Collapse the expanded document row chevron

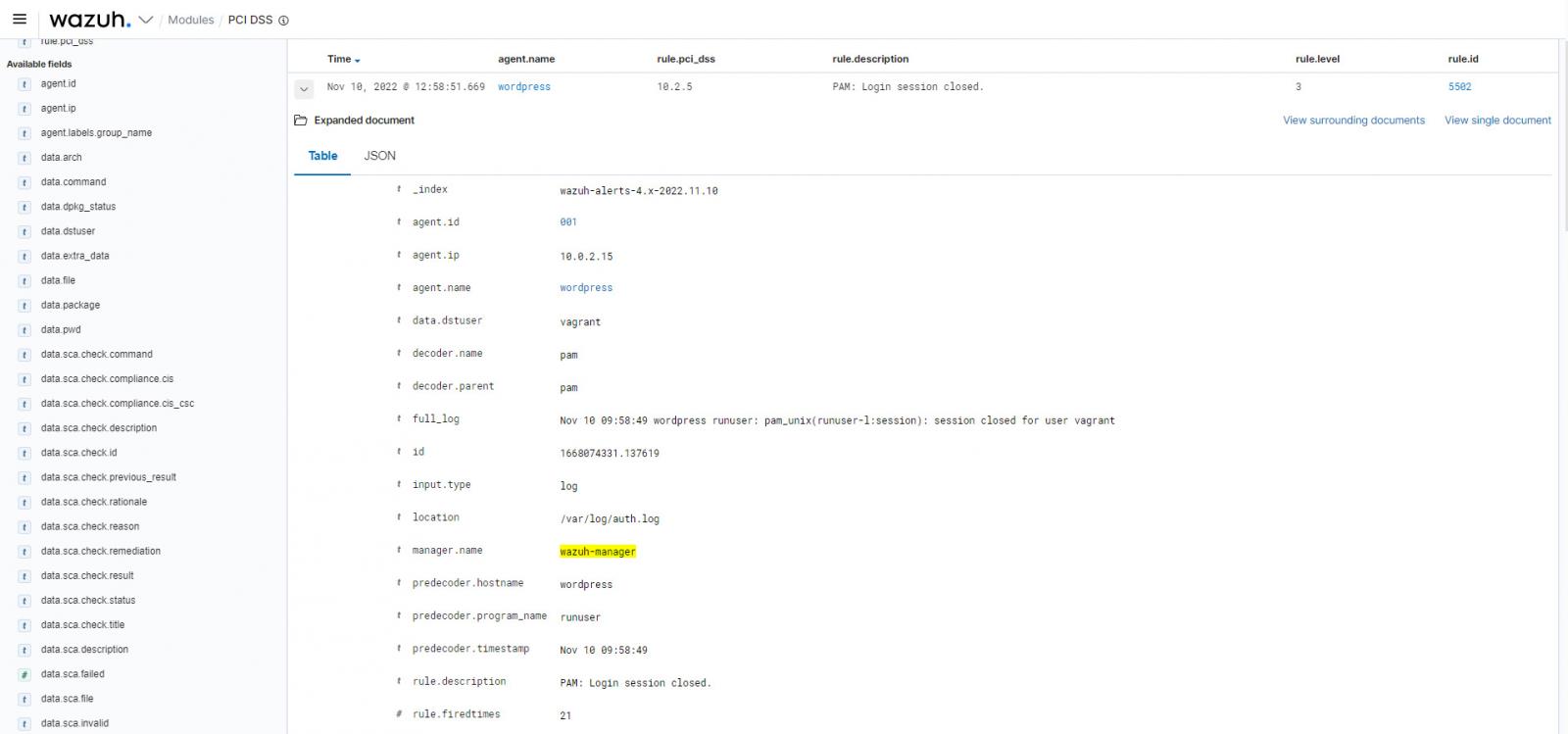click(x=304, y=89)
